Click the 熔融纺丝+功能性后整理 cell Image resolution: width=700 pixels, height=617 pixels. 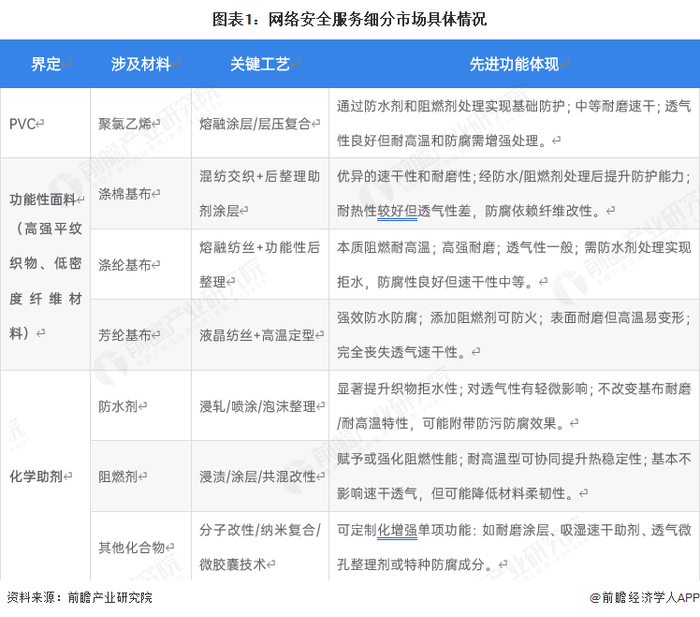260,264
